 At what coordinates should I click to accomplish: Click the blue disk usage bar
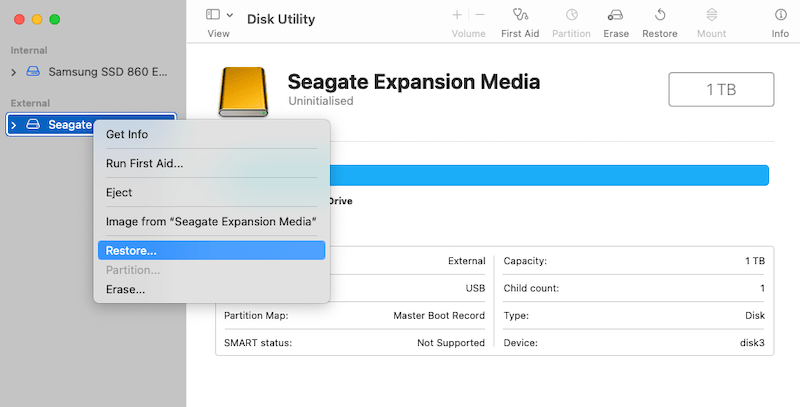[548, 176]
